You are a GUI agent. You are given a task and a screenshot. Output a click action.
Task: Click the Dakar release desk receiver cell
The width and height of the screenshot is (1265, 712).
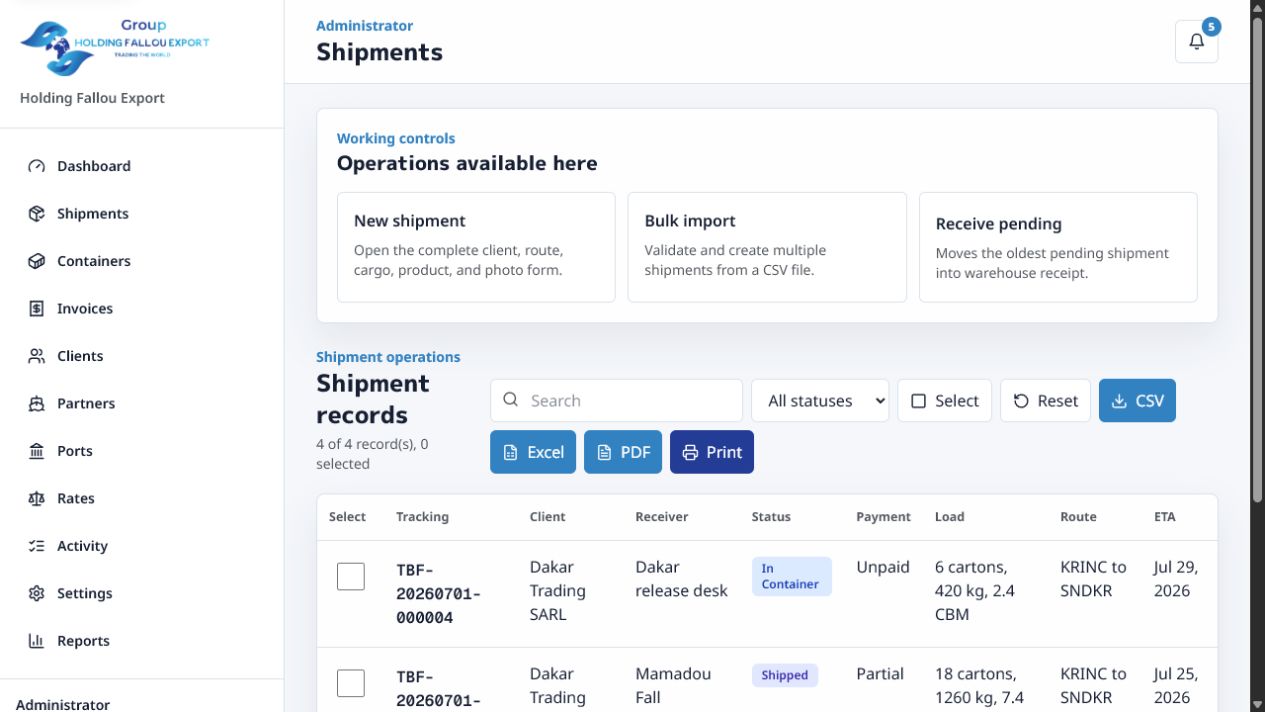[x=682, y=579]
